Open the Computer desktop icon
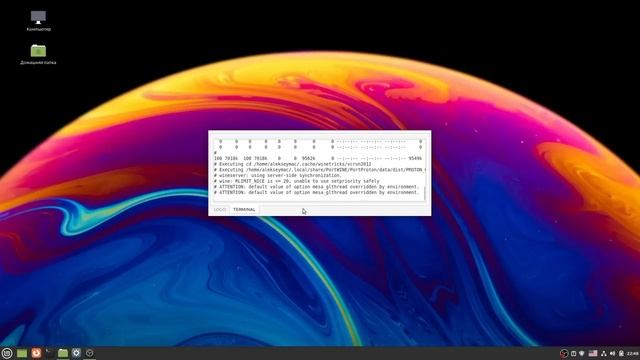Screen dimensions: 640x360 click(38, 20)
